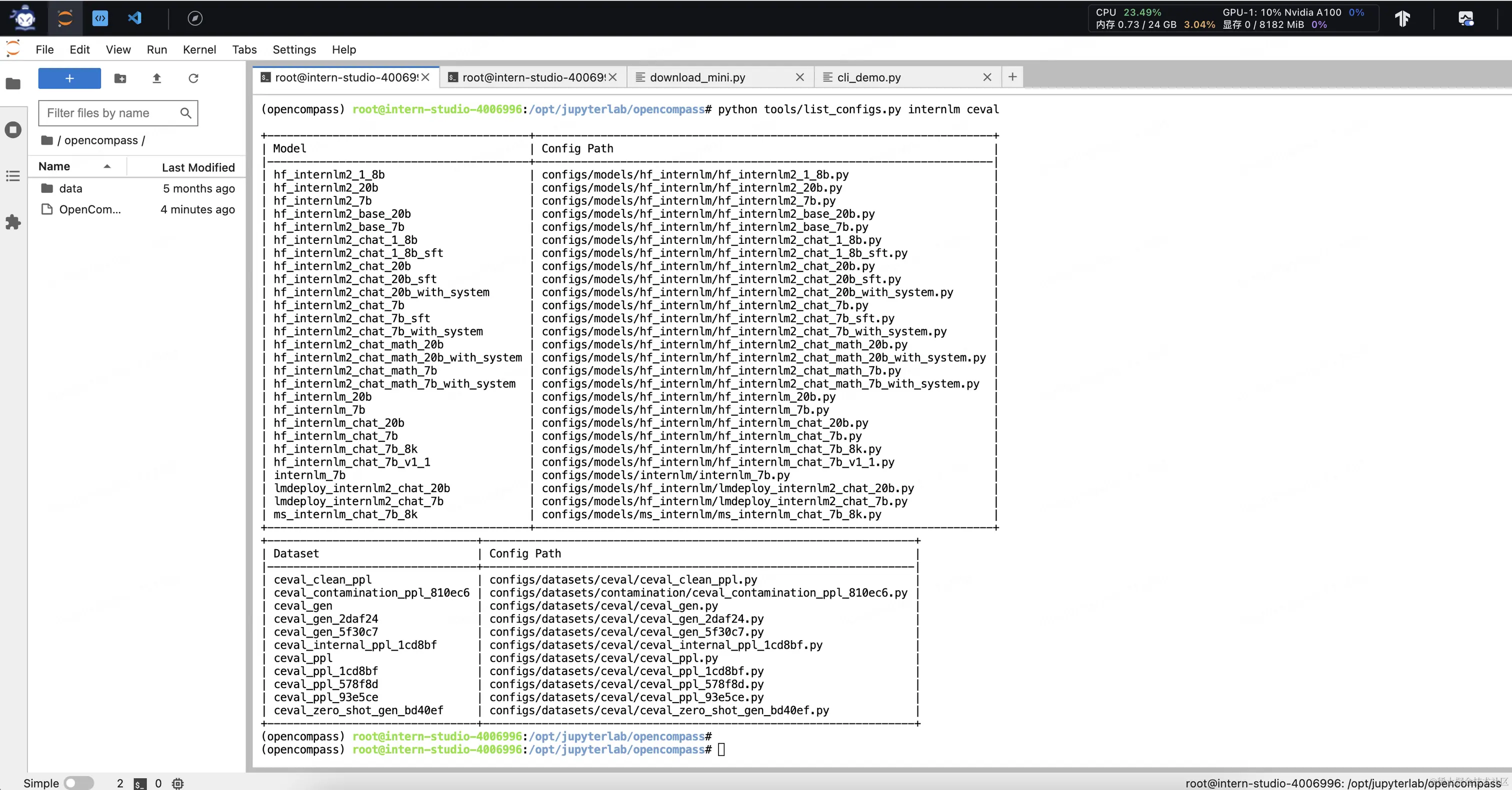Open the Kernel menu
This screenshot has width=1512, height=790.
[199, 49]
